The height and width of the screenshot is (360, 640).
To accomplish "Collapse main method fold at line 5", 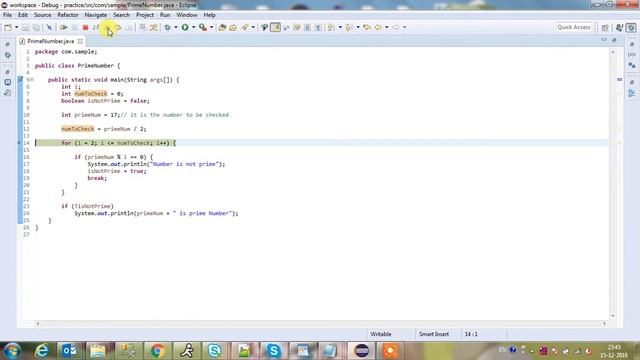I will point(32,80).
